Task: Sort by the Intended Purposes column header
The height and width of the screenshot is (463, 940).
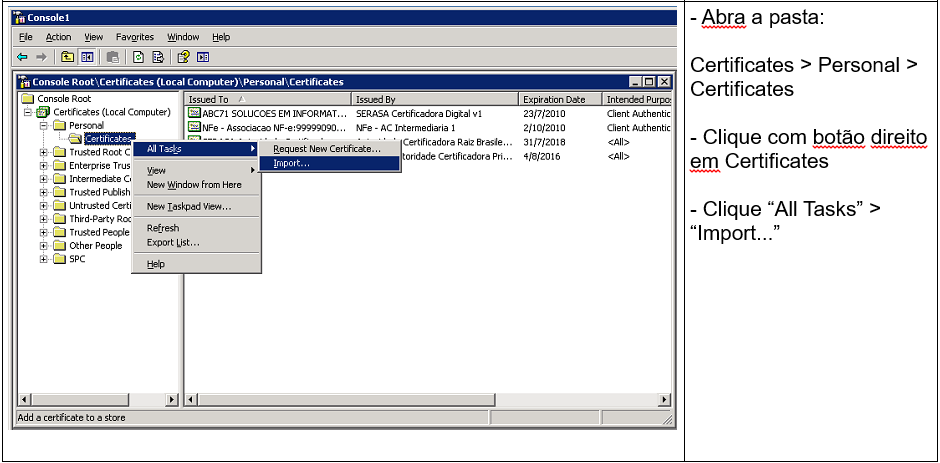Action: tap(637, 99)
